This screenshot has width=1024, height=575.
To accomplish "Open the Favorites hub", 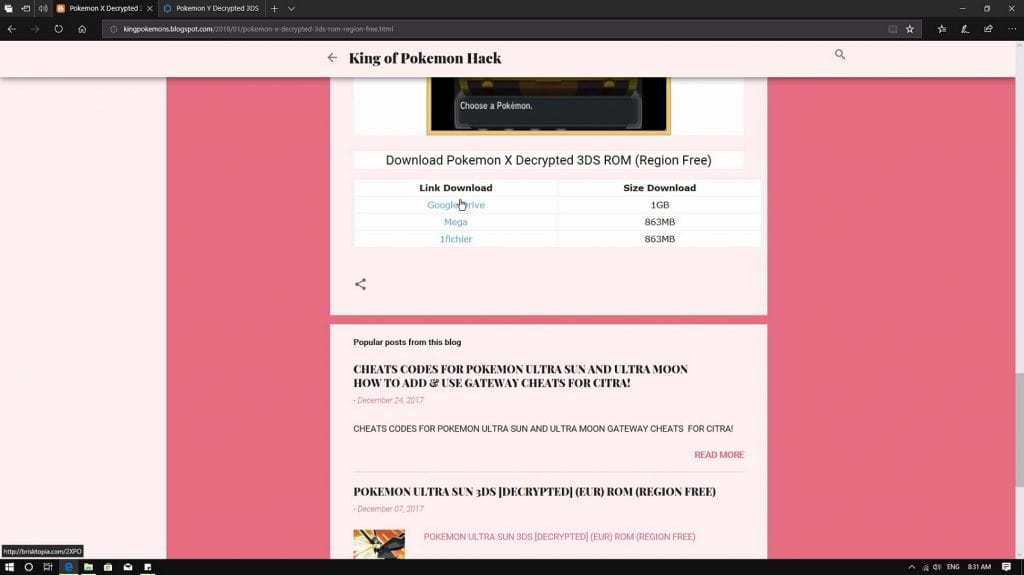I will coord(942,29).
